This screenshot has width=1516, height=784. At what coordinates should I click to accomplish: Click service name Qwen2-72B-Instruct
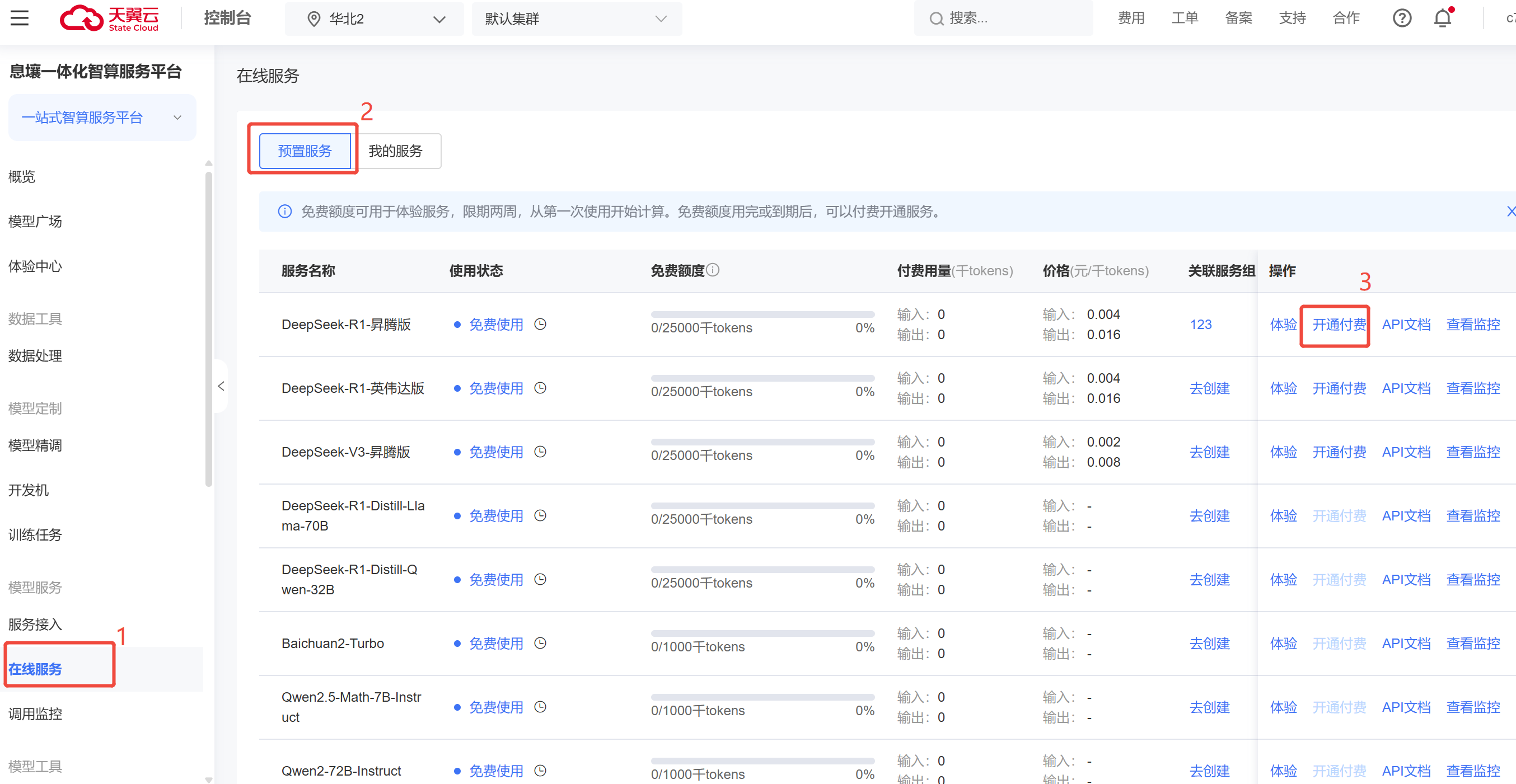341,771
